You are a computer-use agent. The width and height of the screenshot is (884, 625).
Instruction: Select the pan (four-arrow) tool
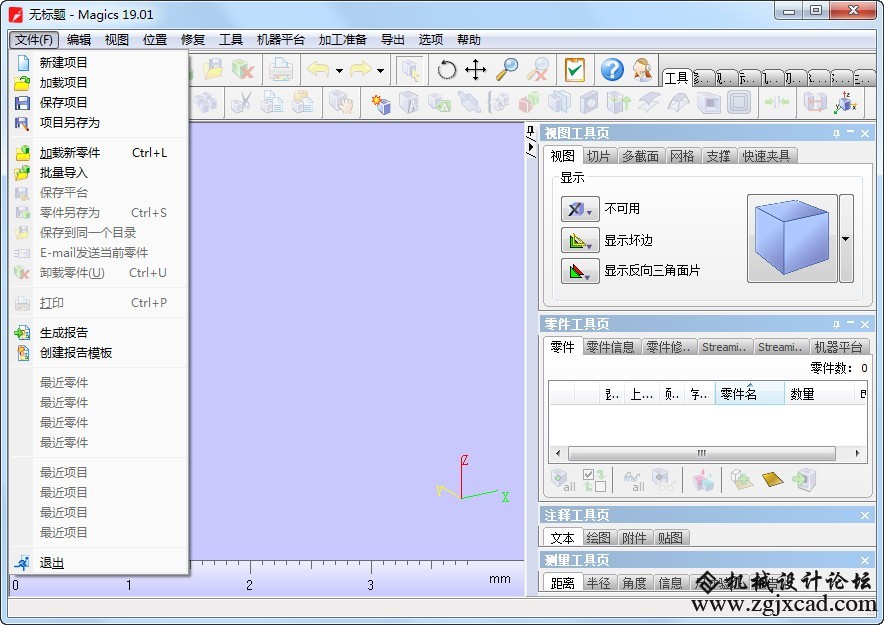click(476, 70)
